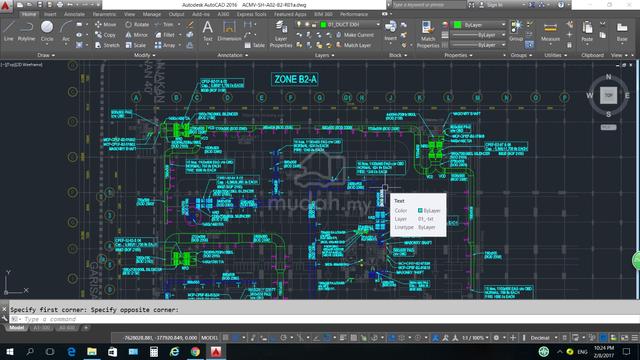Expand the Layers panel
Screen dimensions: 640x360
pos(324,55)
